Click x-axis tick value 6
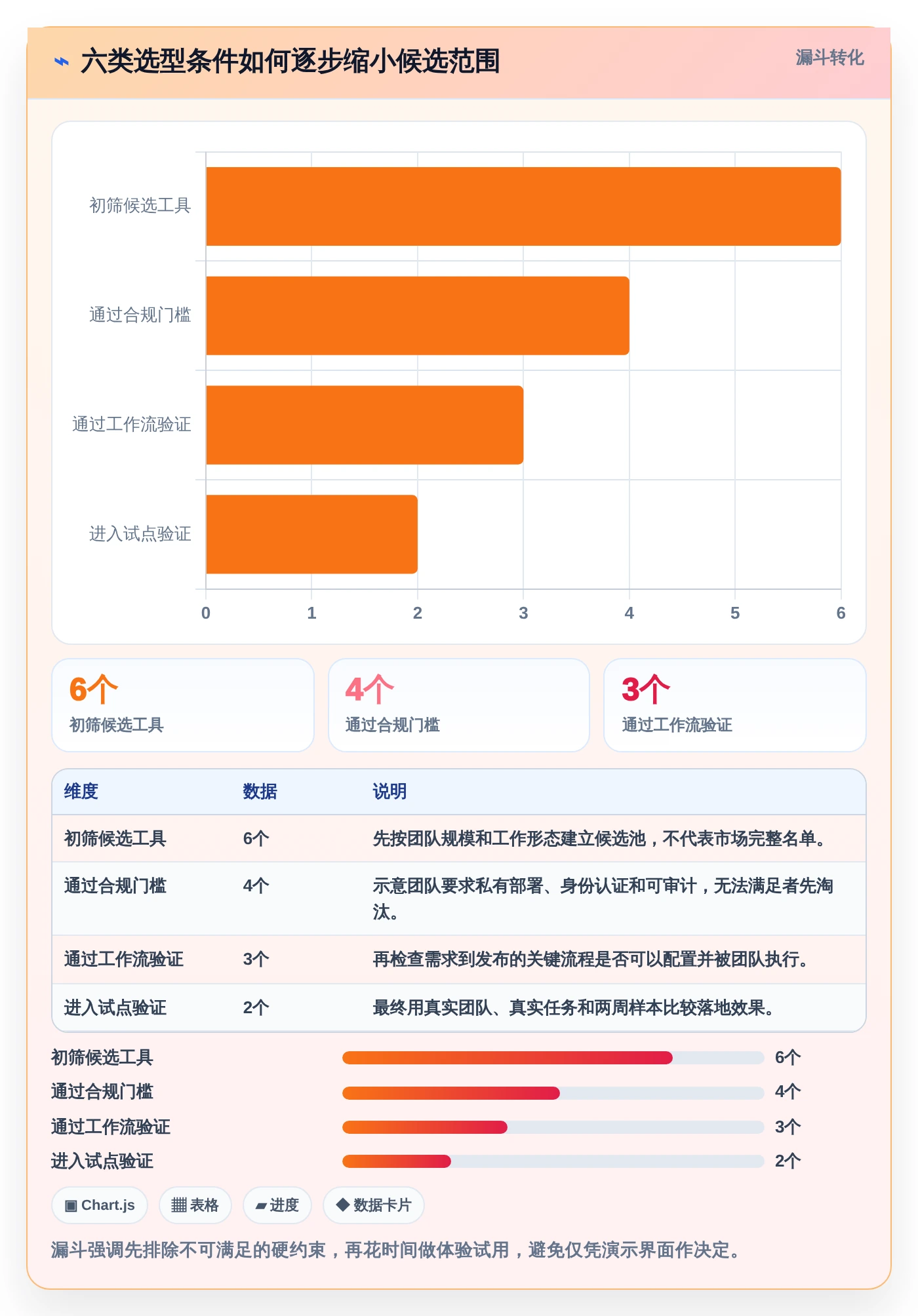918x1316 pixels. (841, 613)
